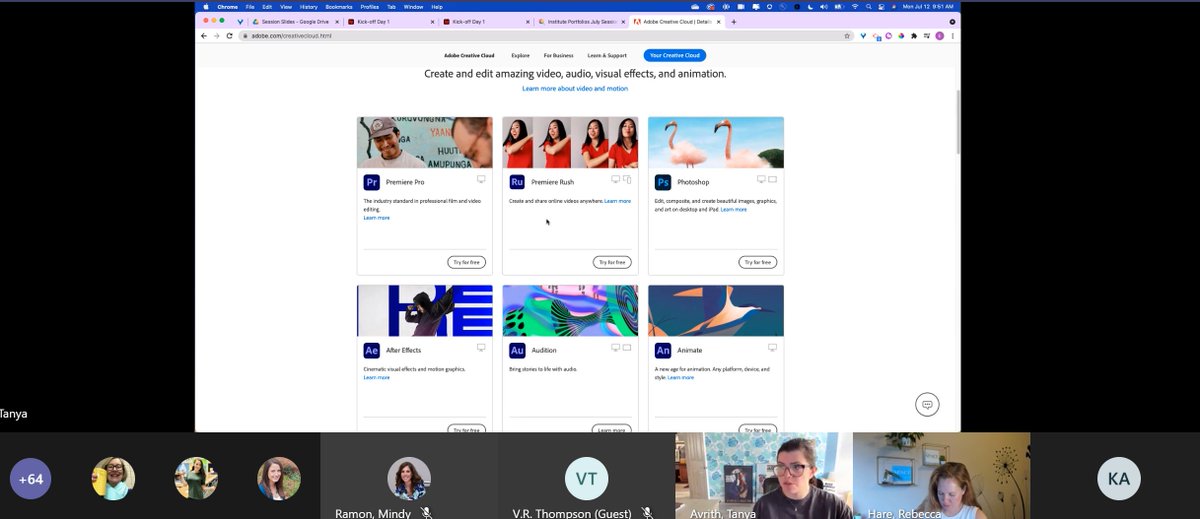The width and height of the screenshot is (1200, 519).
Task: Open the chat bubble help widget
Action: pos(927,404)
